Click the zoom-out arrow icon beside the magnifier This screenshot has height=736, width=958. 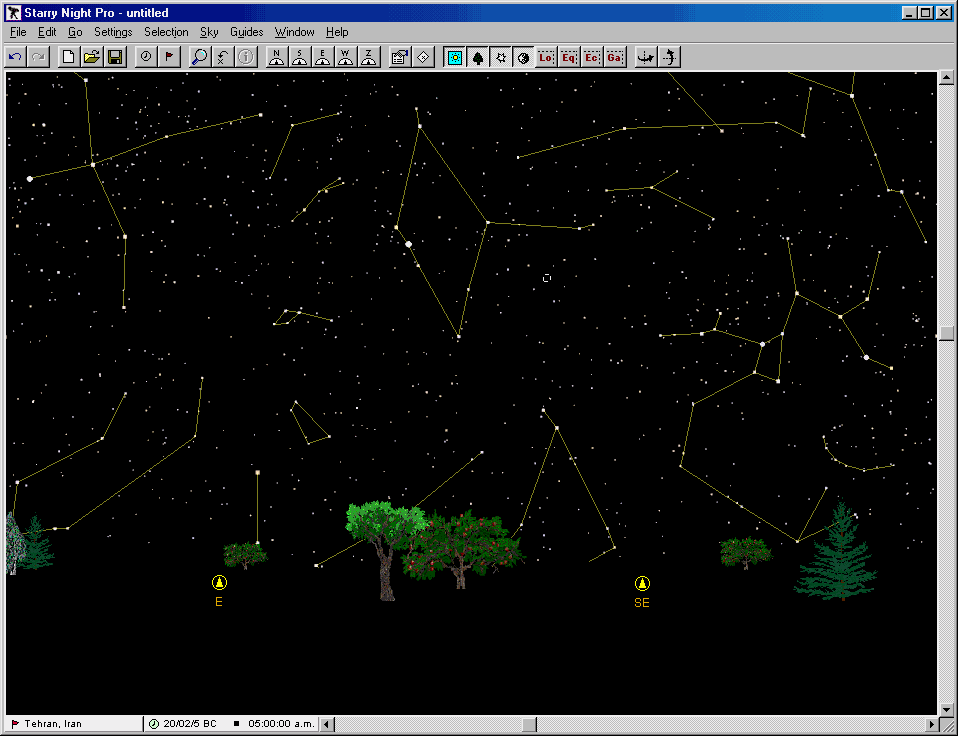coord(222,57)
